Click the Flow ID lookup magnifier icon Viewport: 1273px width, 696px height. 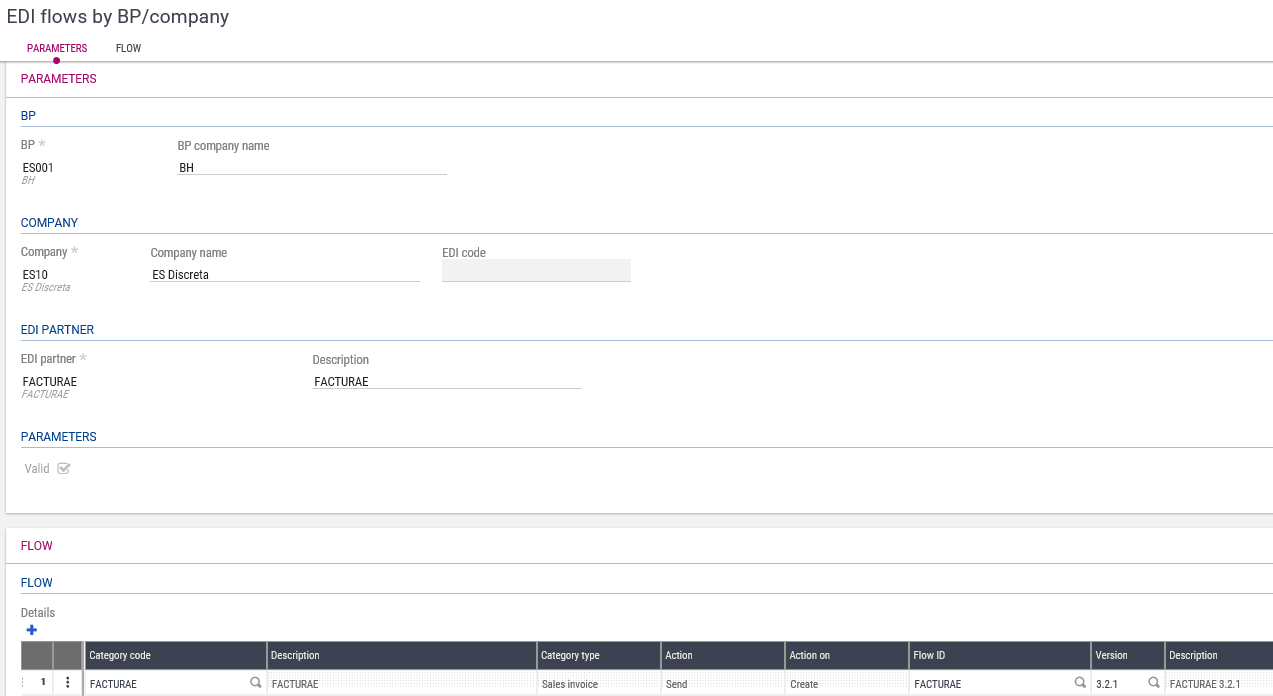click(x=1079, y=683)
